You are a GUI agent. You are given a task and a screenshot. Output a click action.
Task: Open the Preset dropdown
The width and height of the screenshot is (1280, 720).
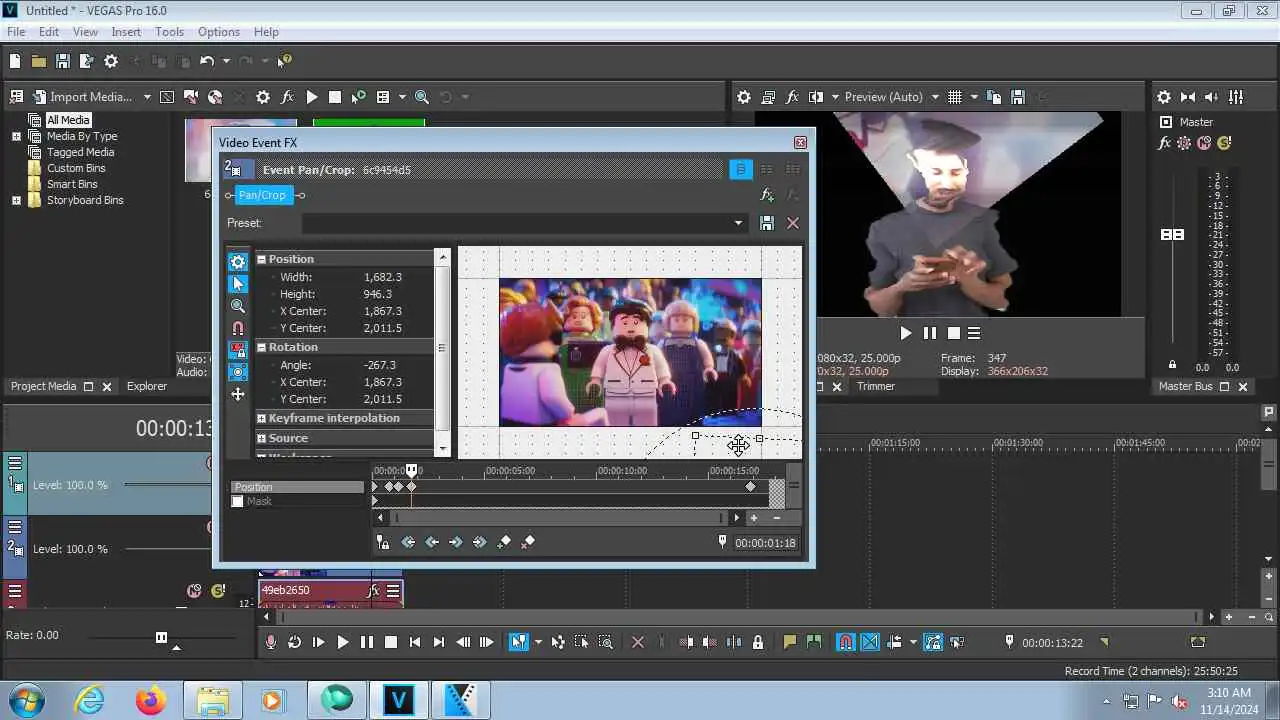coord(739,223)
